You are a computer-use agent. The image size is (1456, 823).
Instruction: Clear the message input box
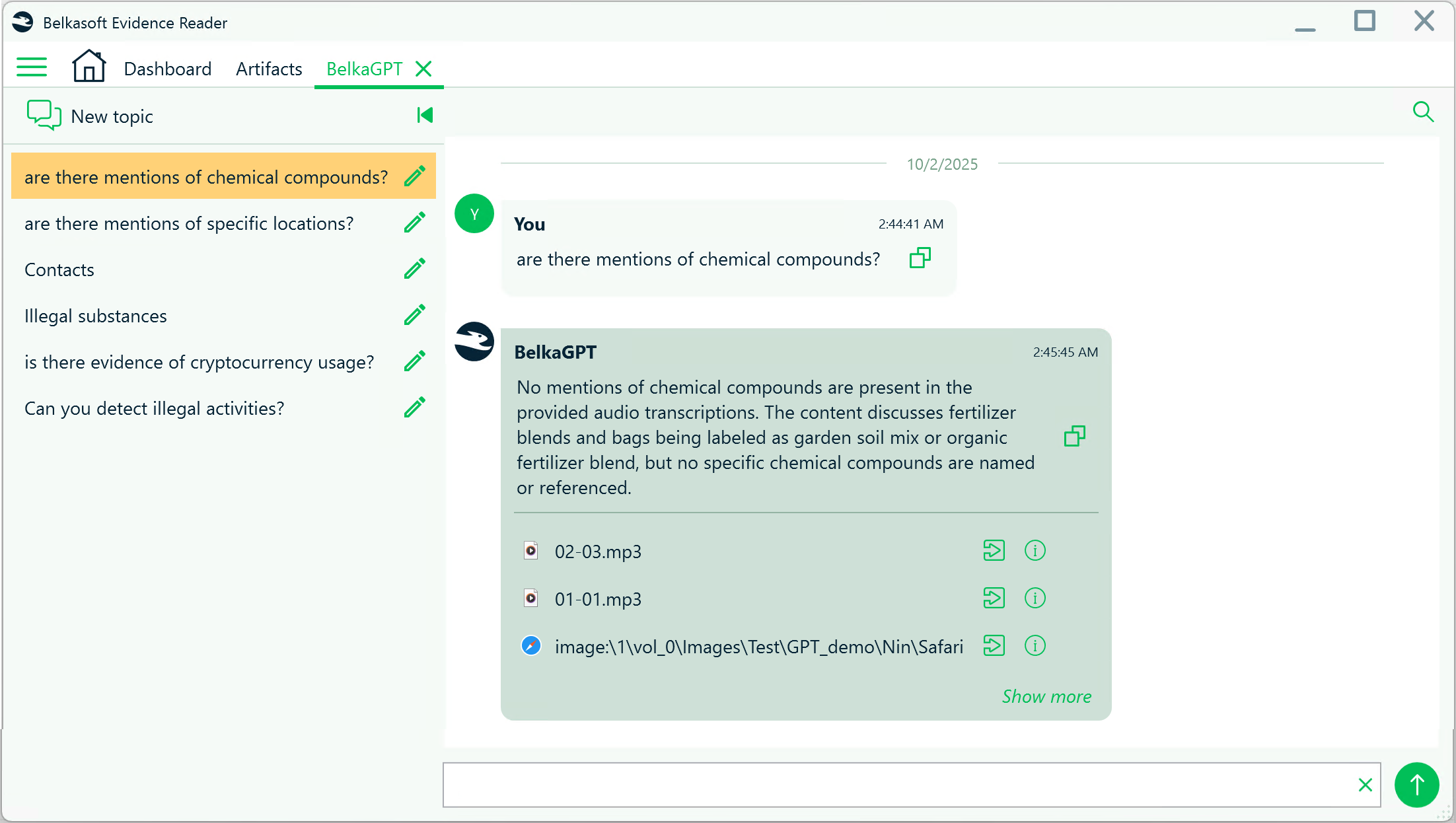point(1365,785)
